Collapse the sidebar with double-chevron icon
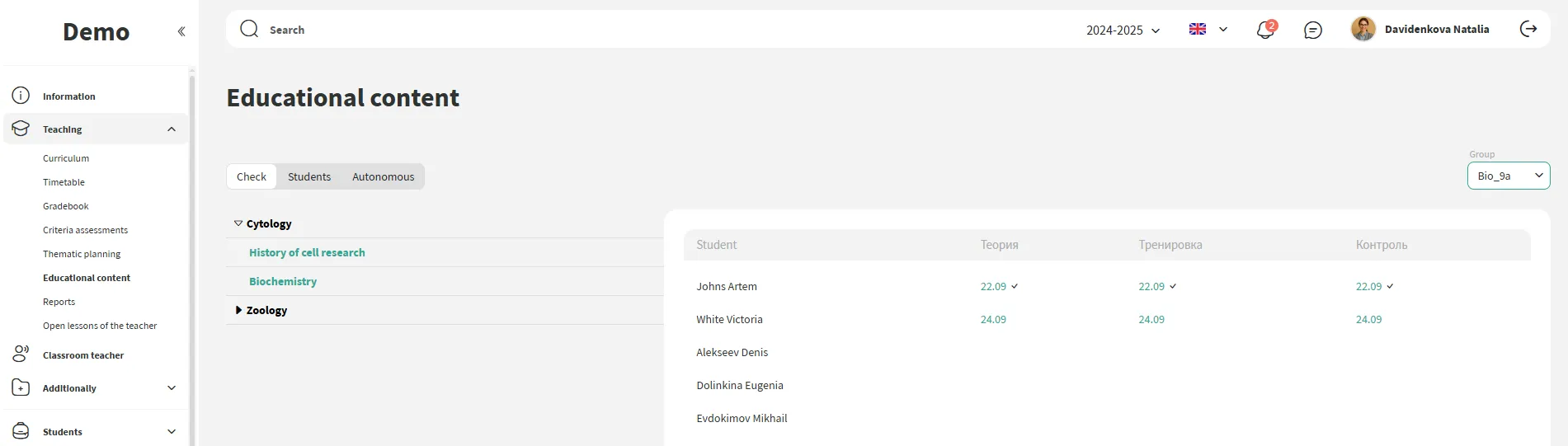This screenshot has height=446, width=1568. pyautogui.click(x=181, y=31)
